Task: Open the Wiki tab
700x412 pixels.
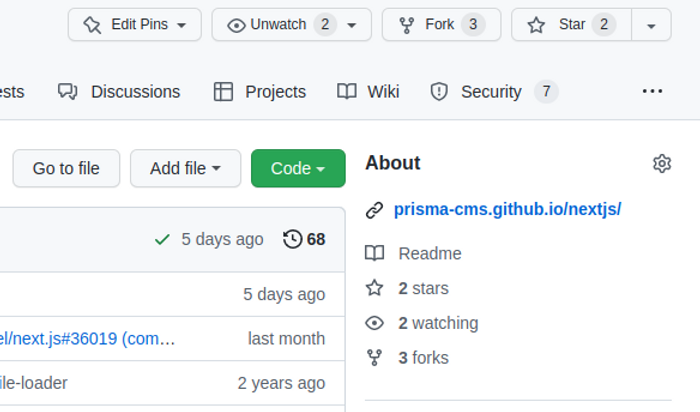Action: coord(368,92)
